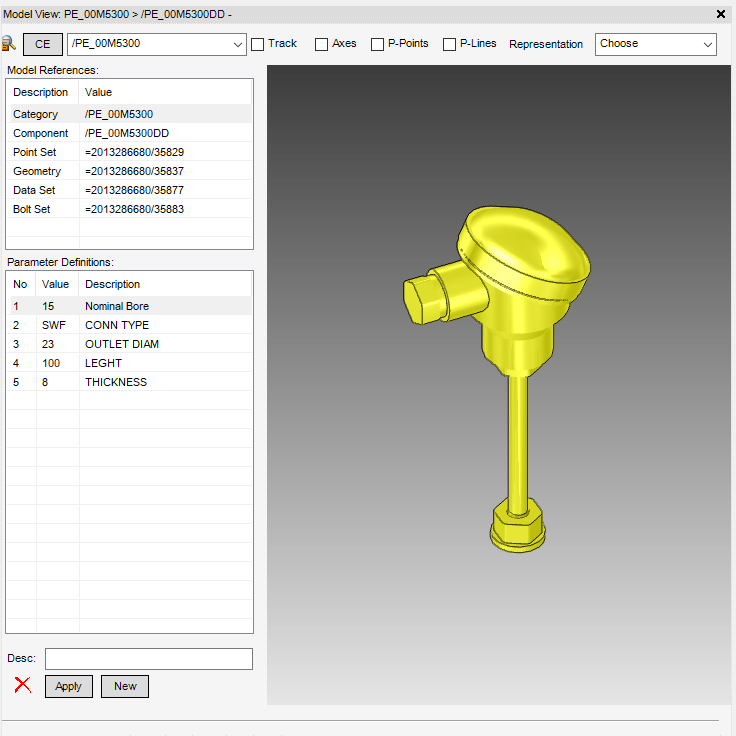Select the Point Set reference row

[130, 152]
